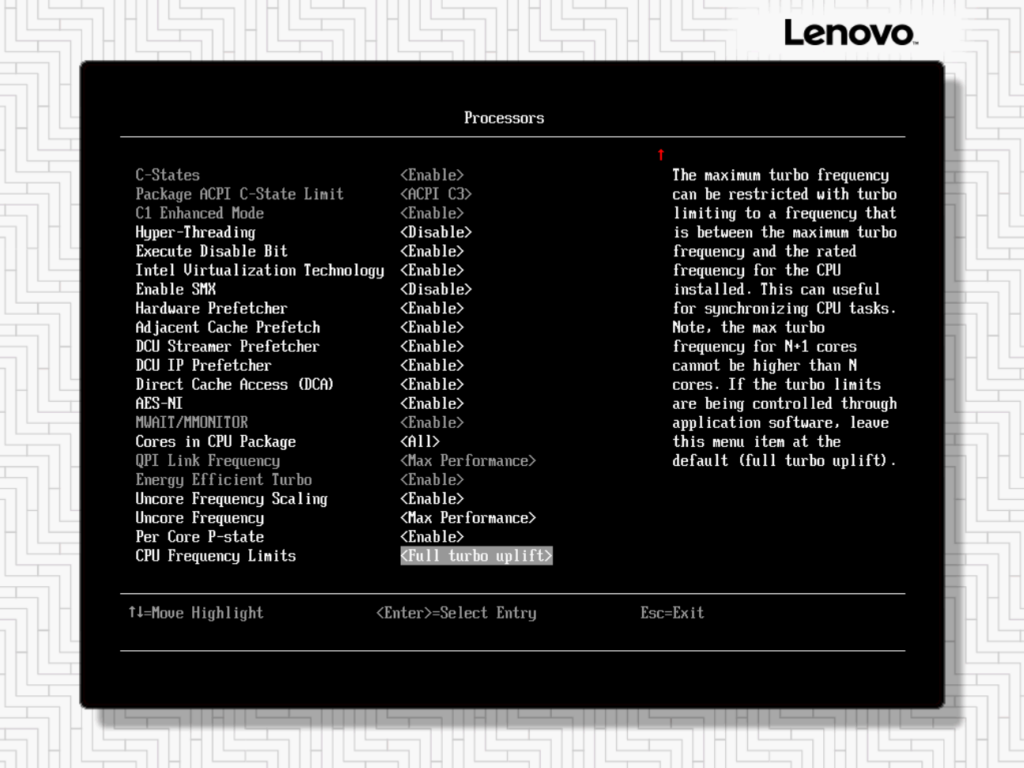Toggle Per Core P-state Enable value

(432, 537)
